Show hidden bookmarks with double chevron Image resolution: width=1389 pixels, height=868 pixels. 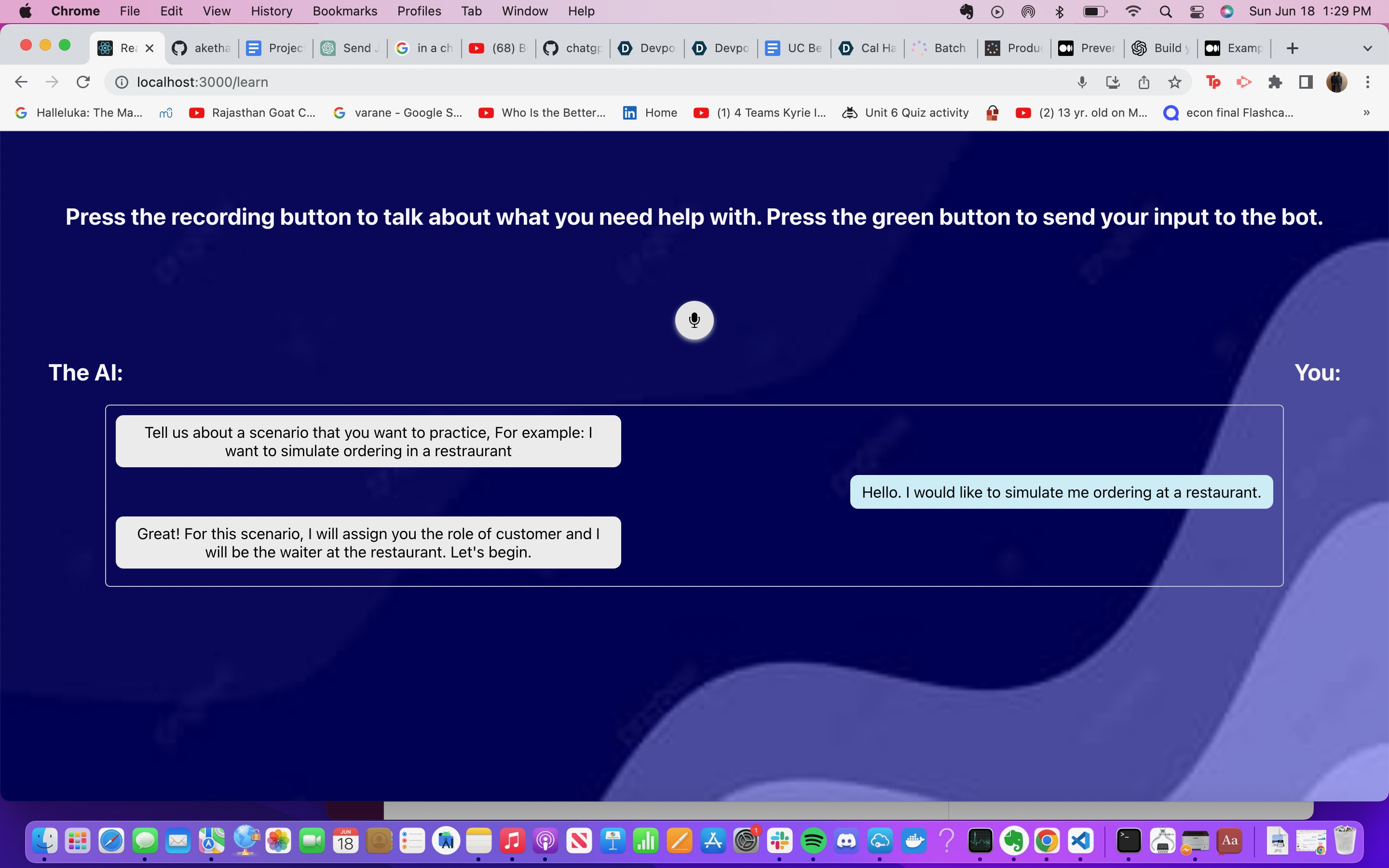1367,112
